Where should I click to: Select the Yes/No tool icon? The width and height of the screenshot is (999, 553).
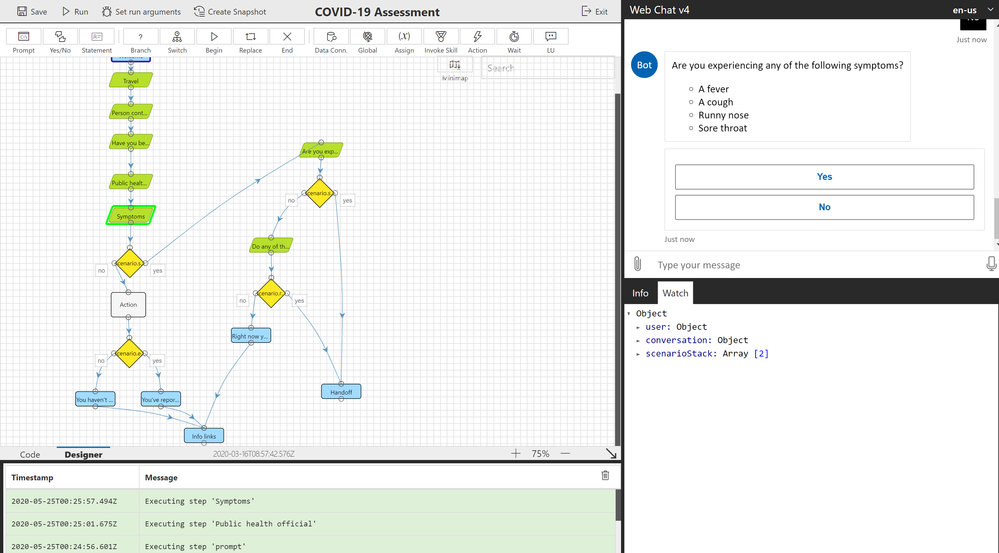point(60,37)
